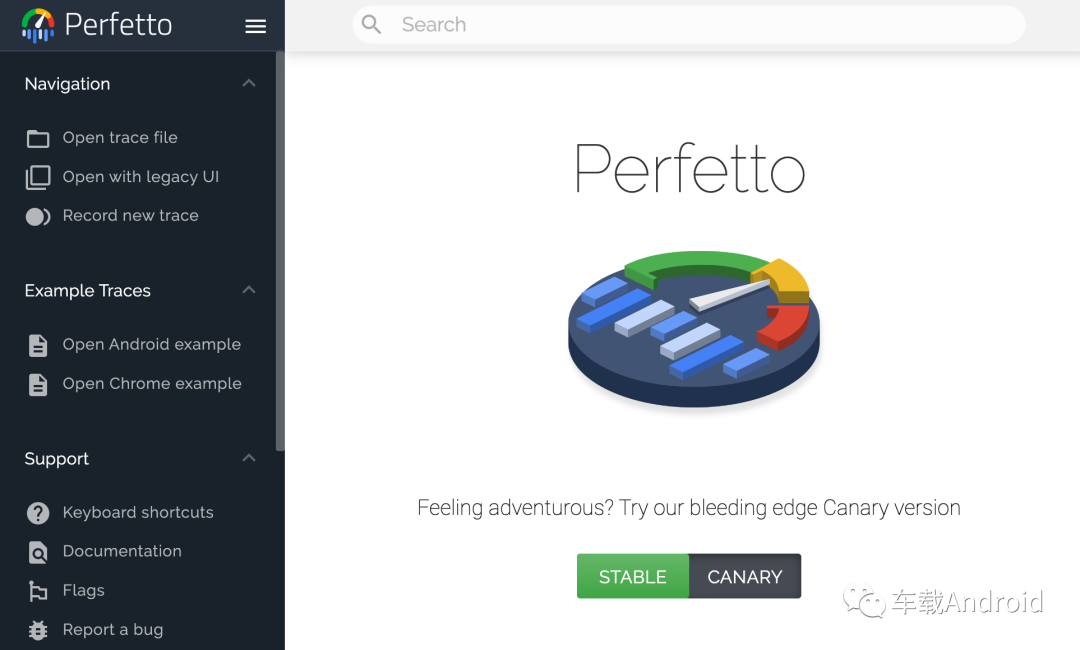
Task: Select the Open with legacy UI icon
Action: [37, 177]
